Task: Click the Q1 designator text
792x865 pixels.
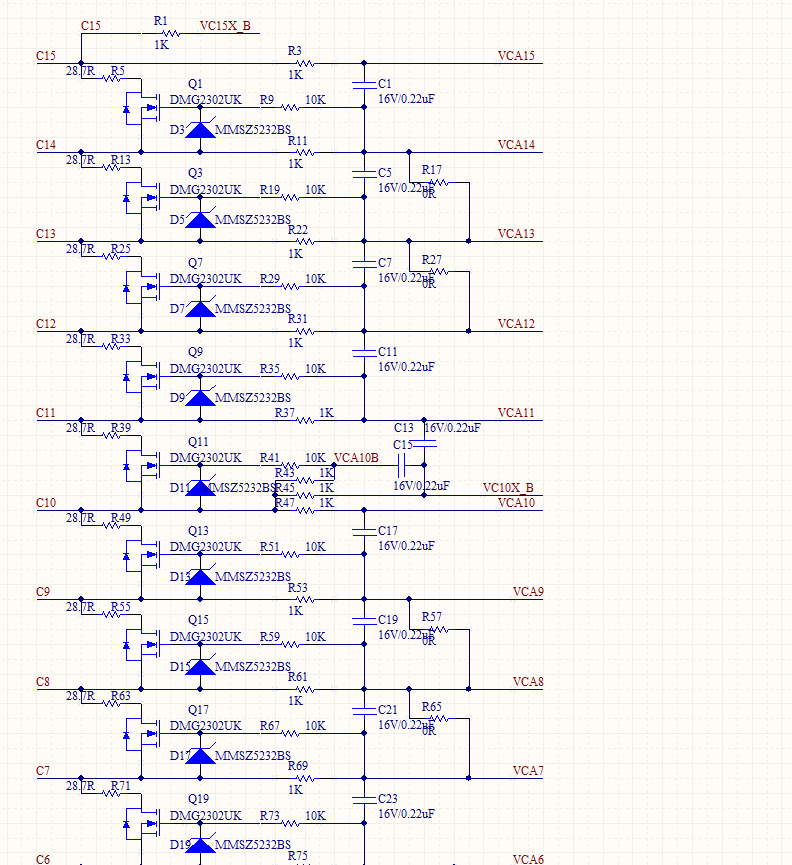Action: [x=195, y=84]
